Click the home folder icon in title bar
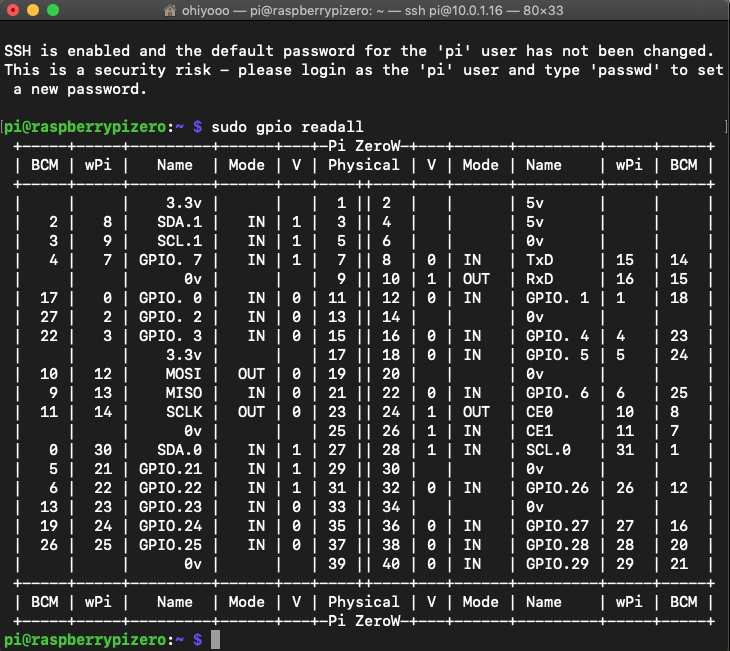 point(170,10)
